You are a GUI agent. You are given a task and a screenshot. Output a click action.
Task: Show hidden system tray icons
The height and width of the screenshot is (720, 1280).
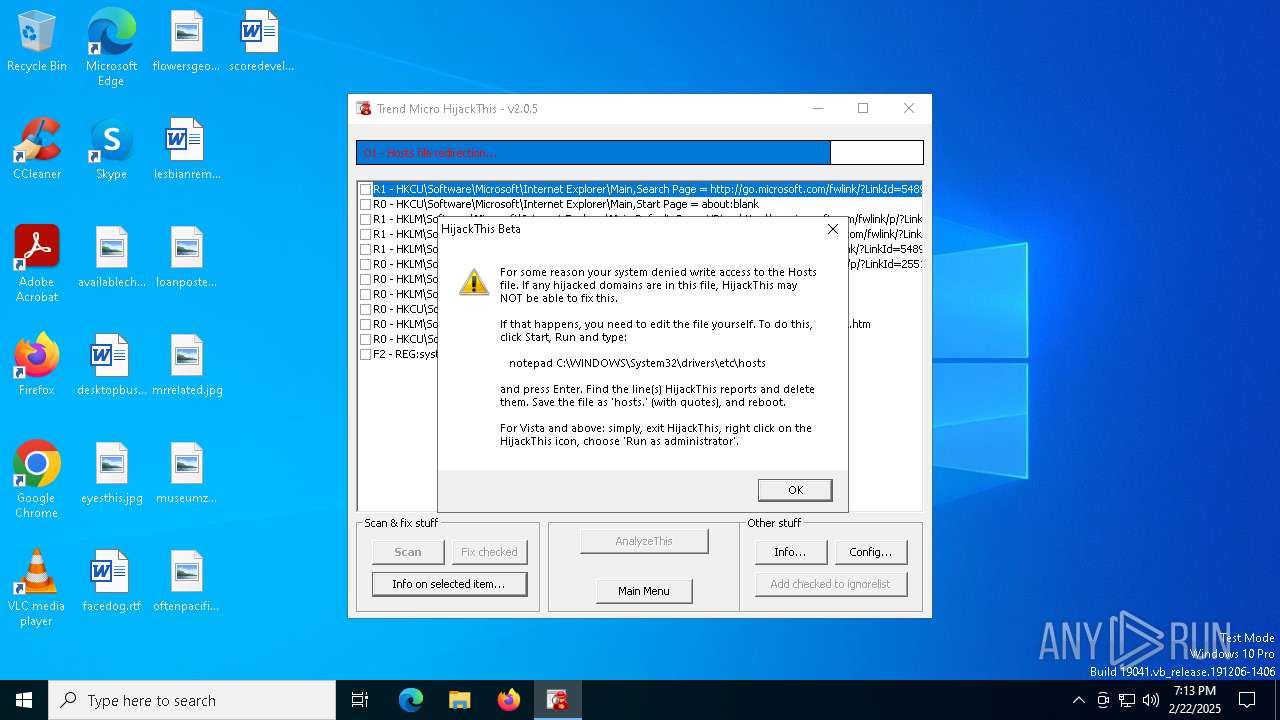(x=1078, y=700)
